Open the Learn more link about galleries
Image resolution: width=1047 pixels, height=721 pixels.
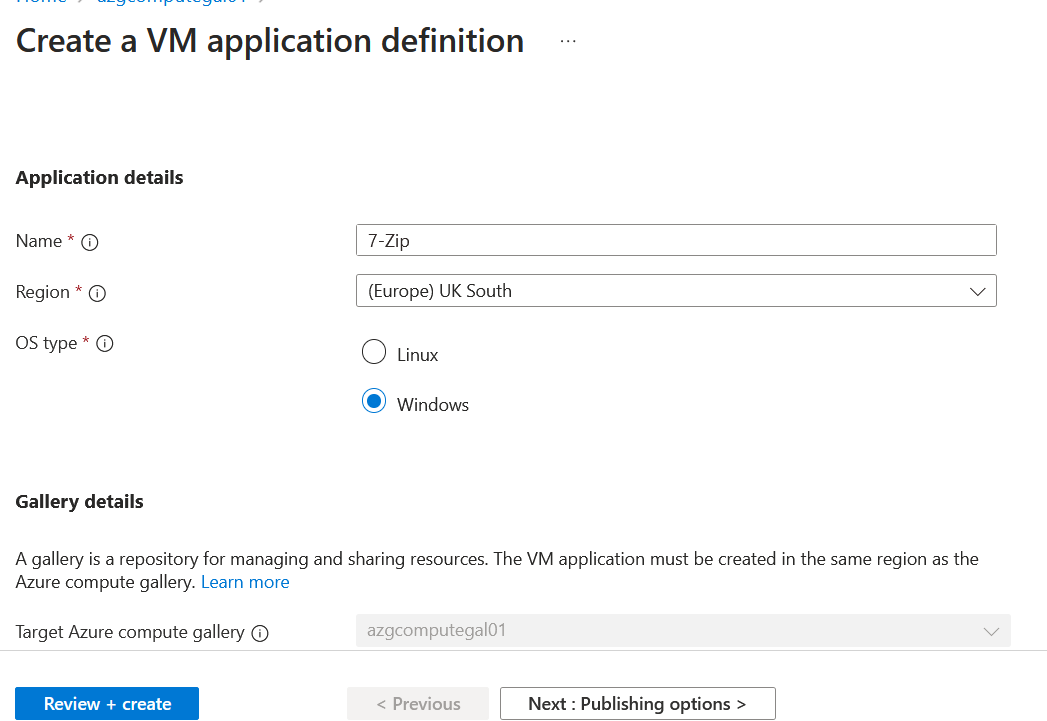tap(245, 581)
